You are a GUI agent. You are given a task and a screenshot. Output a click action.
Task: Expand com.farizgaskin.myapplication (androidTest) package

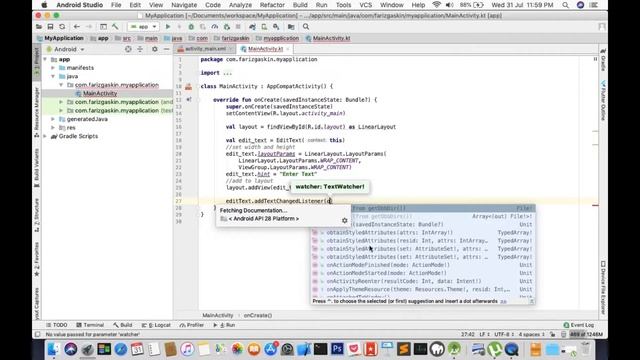point(61,102)
